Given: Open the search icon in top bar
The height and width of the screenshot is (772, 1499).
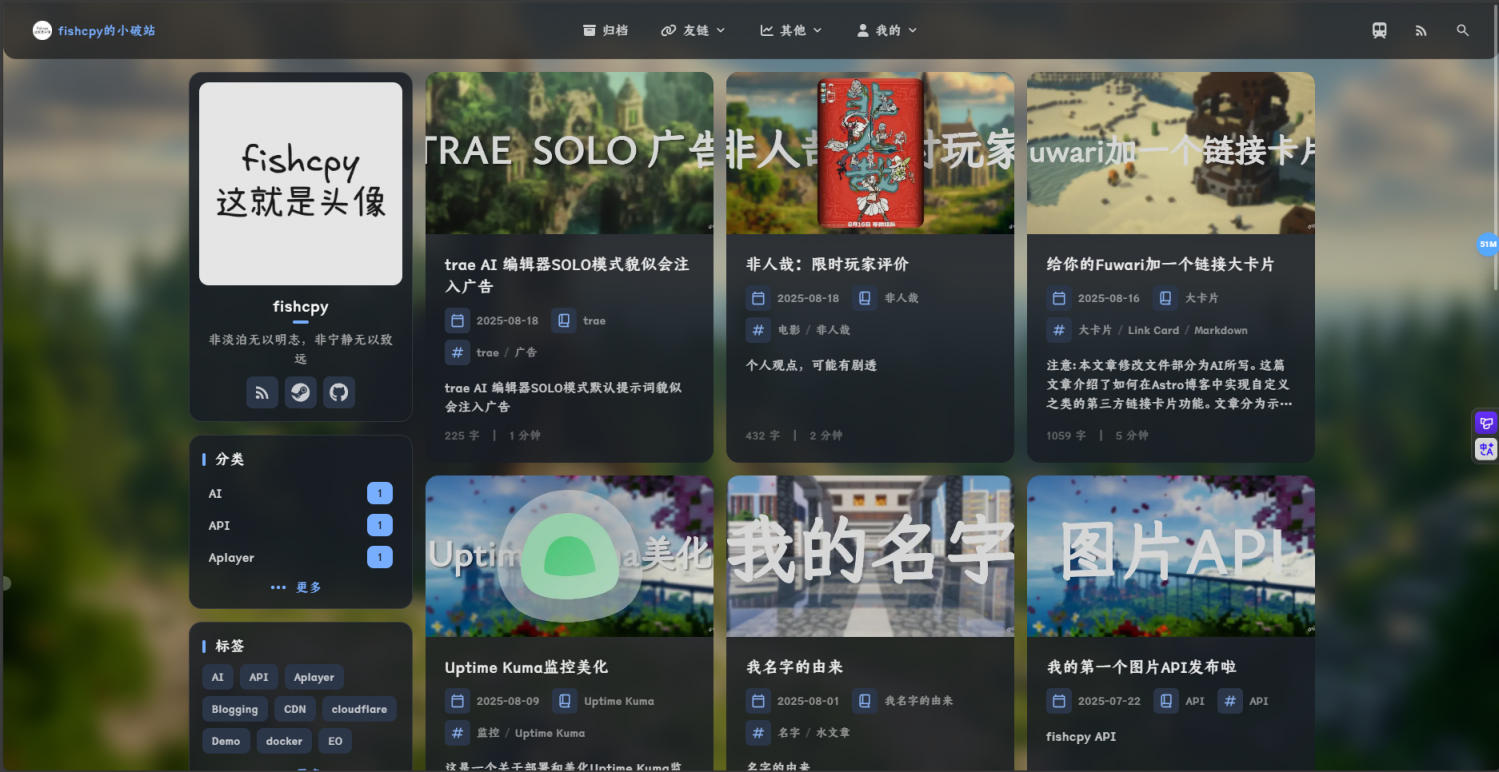Looking at the screenshot, I should (1463, 31).
